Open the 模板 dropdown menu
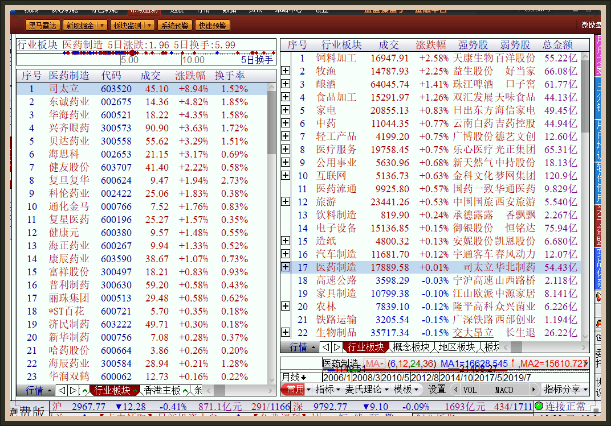 tap(406, 389)
